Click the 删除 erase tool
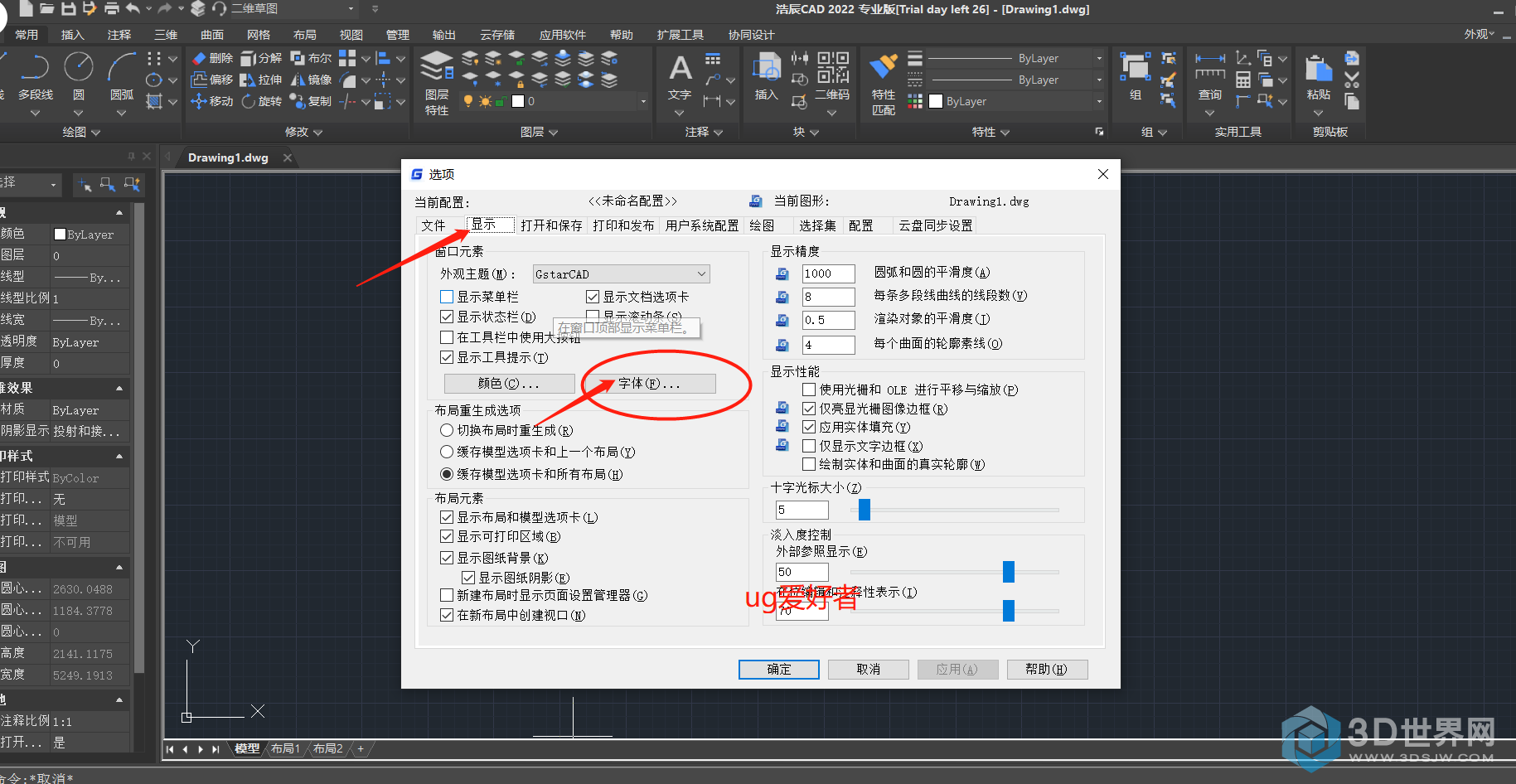Image resolution: width=1516 pixels, height=784 pixels. tap(212, 58)
